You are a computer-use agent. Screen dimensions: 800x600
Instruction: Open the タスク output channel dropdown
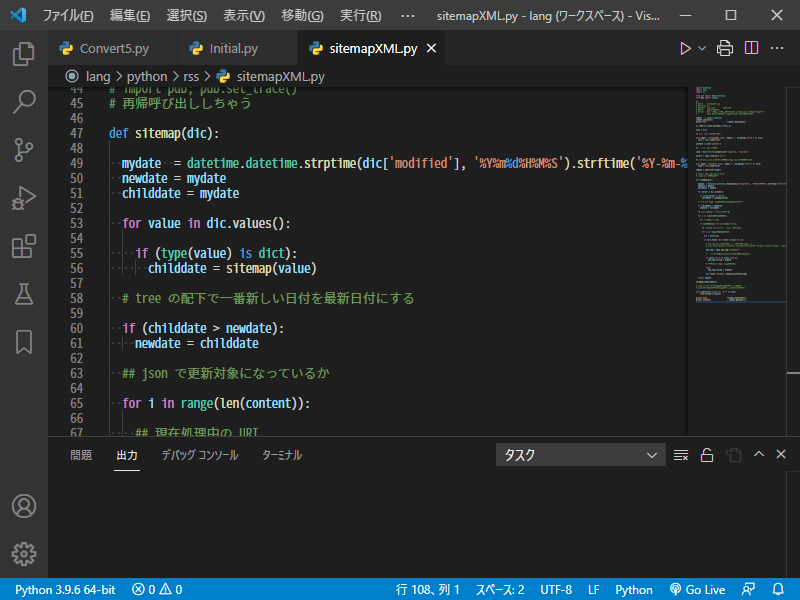click(x=580, y=455)
